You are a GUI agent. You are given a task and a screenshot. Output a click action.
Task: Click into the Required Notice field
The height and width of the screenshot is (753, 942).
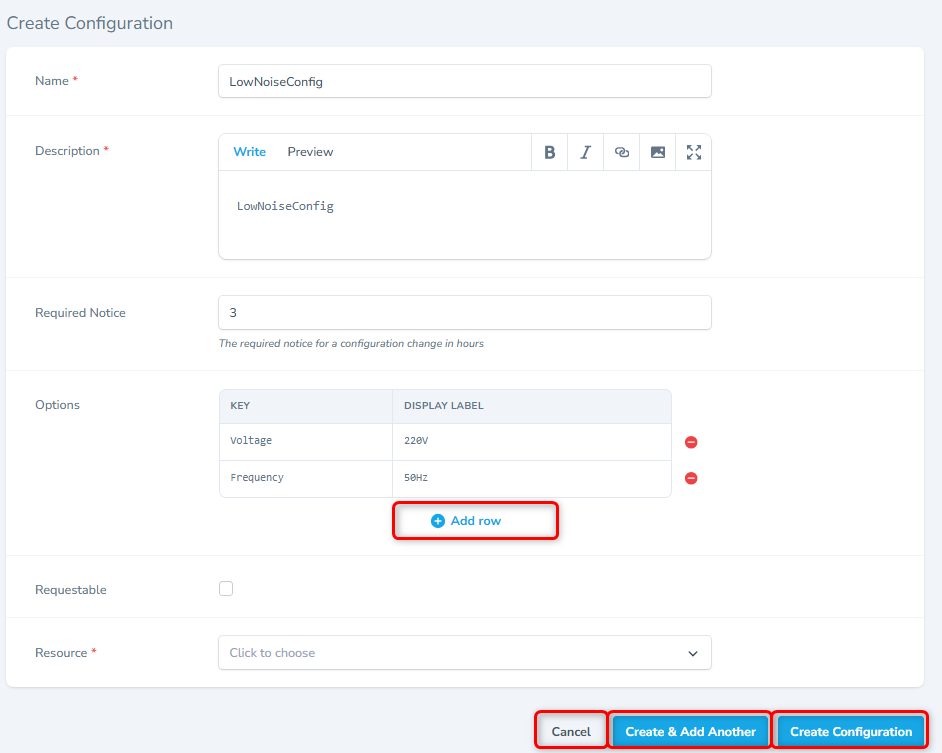point(464,313)
